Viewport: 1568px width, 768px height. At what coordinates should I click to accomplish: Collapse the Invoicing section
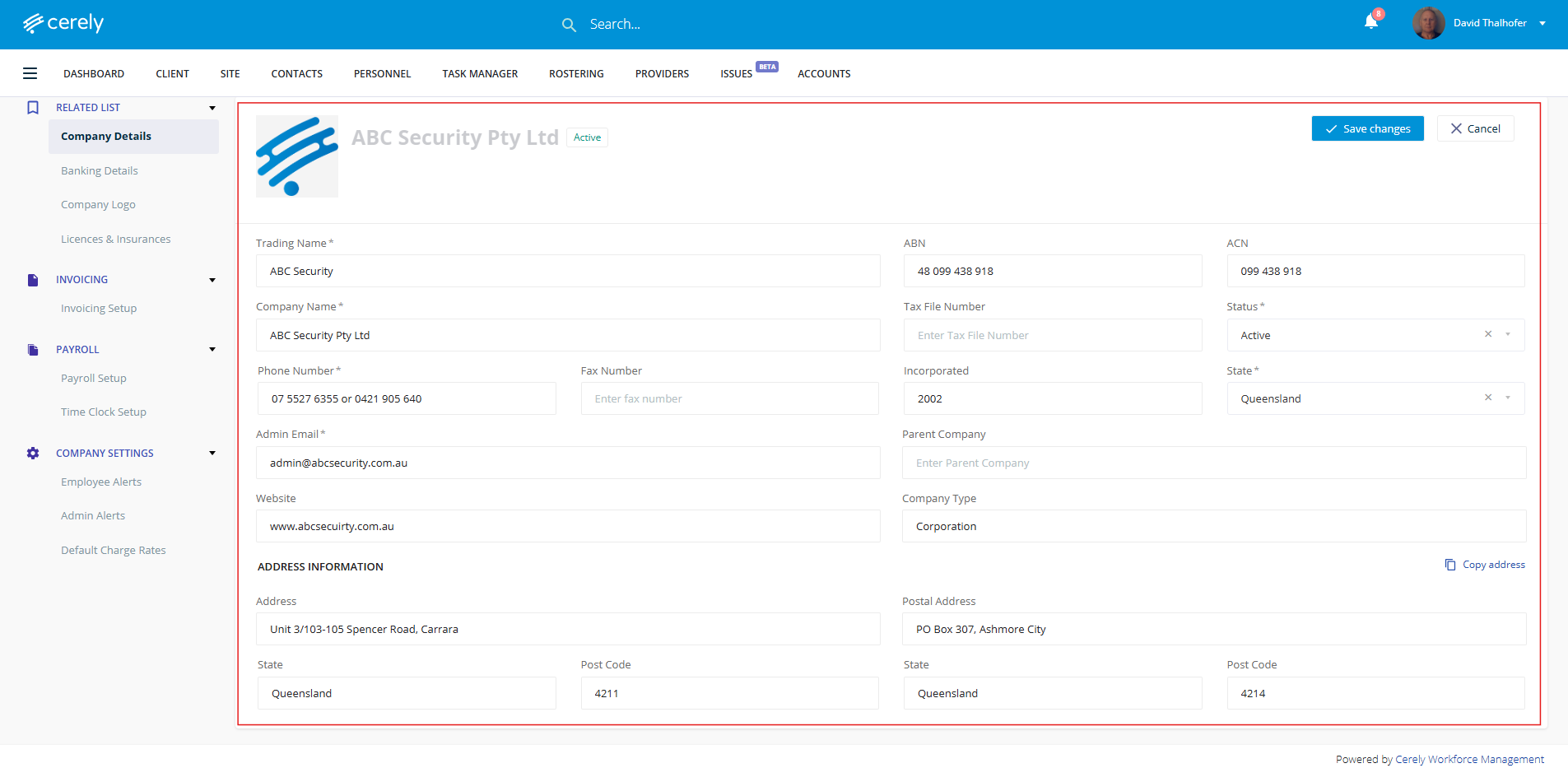tap(212, 280)
